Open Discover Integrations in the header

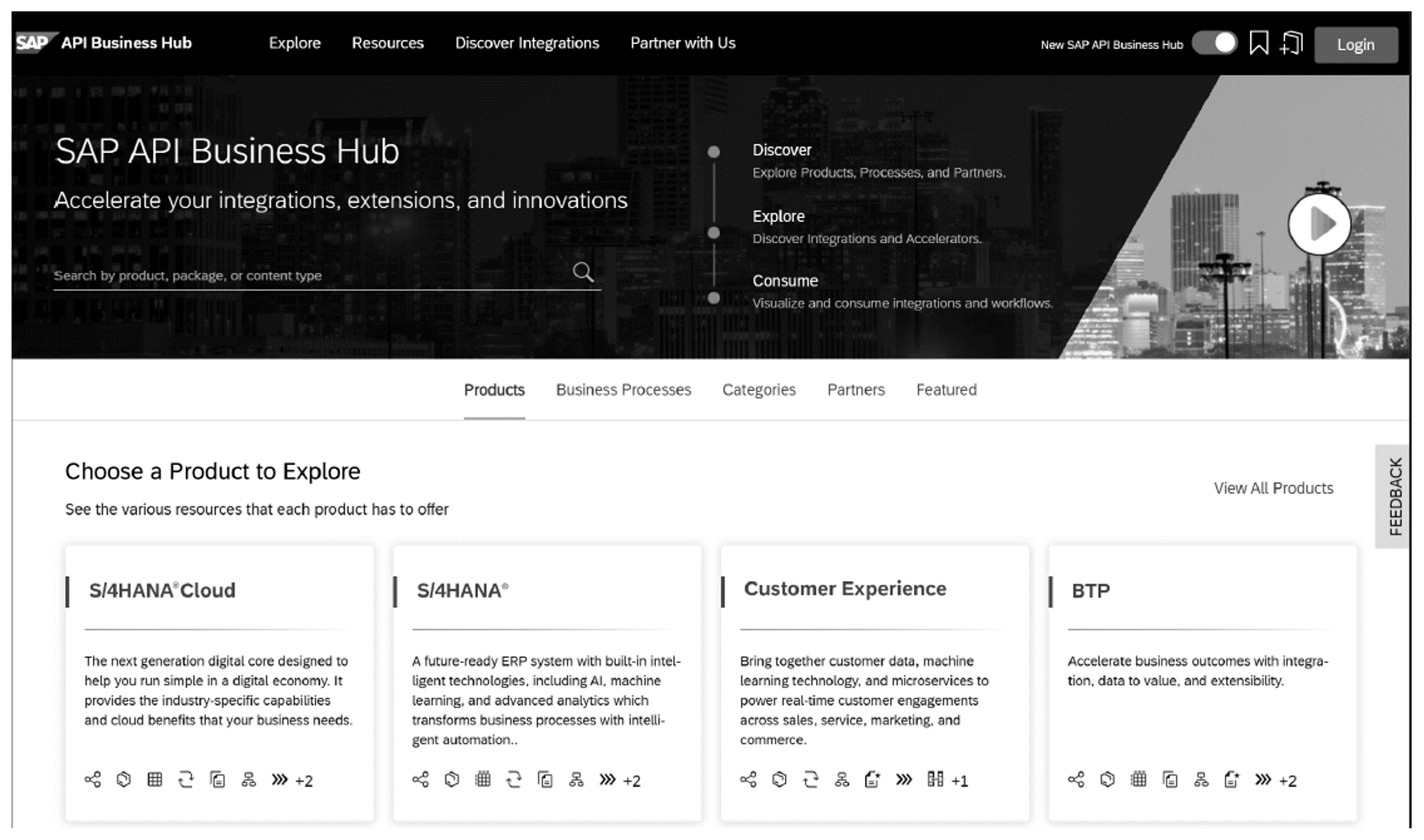click(x=527, y=43)
